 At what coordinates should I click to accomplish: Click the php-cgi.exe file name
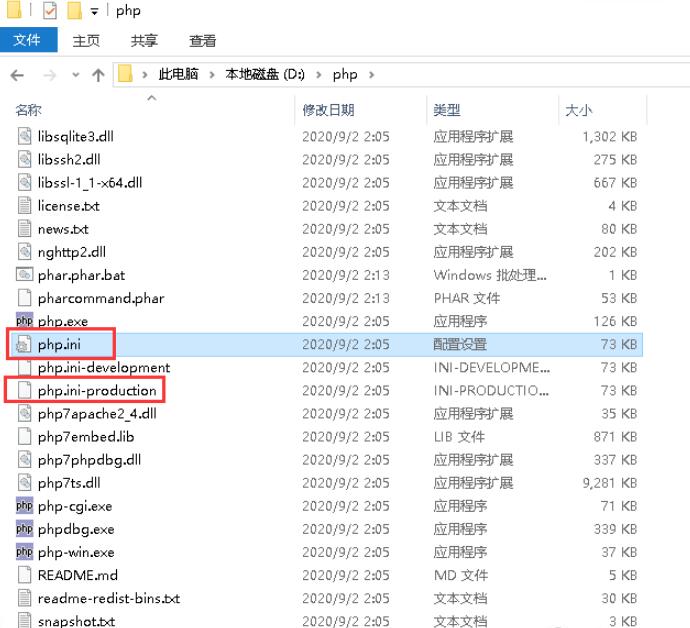[x=75, y=507]
